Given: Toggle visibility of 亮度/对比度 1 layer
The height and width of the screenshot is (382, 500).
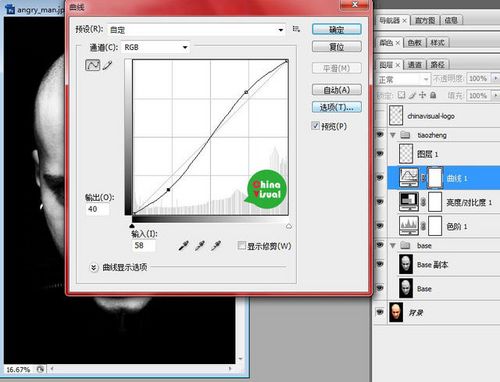Looking at the screenshot, I should pos(380,202).
